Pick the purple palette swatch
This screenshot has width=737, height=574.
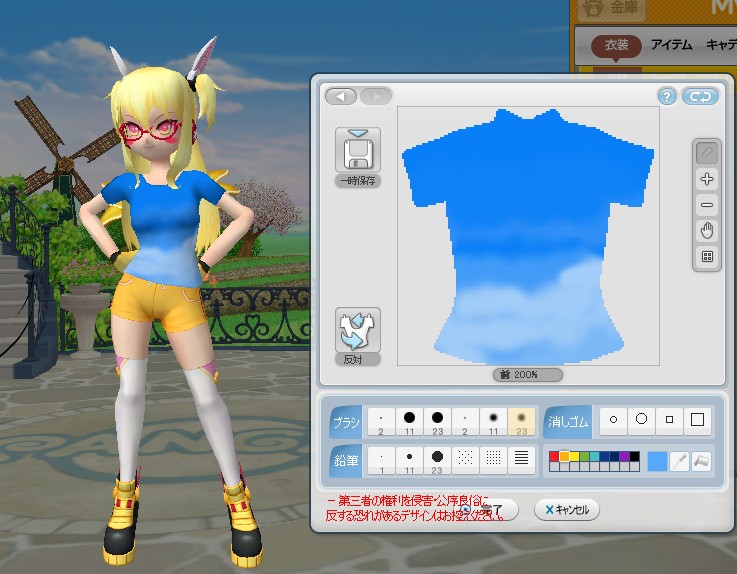pos(624,456)
